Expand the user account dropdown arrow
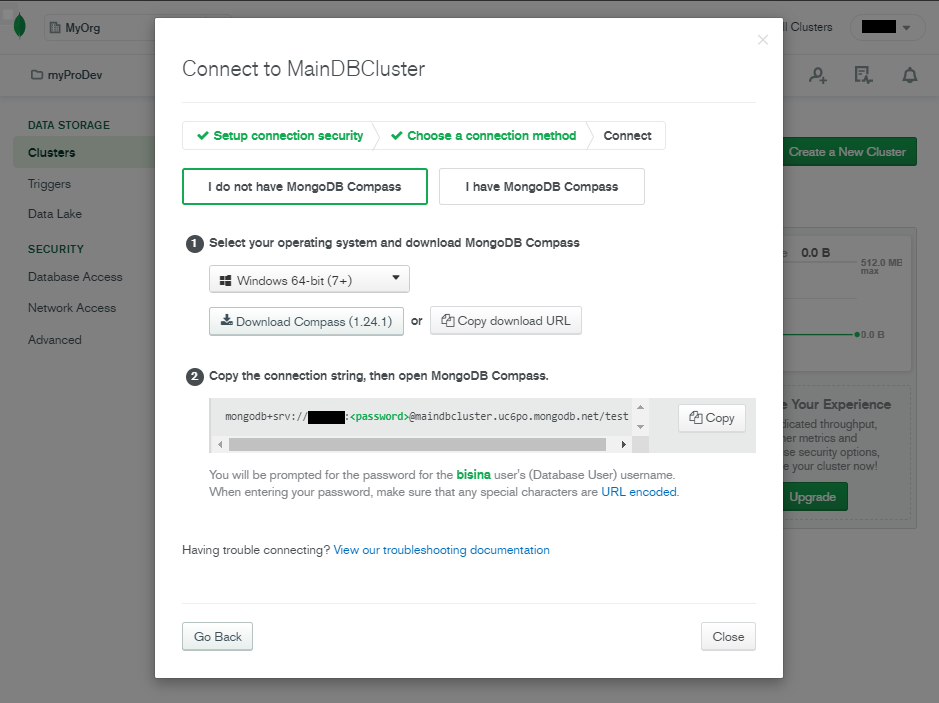 (906, 28)
